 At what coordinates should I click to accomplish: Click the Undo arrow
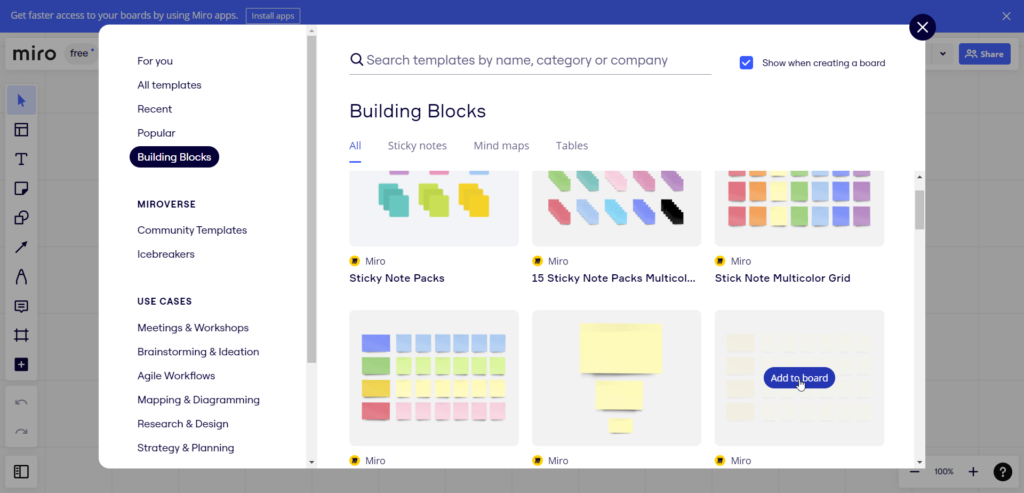click(22, 402)
